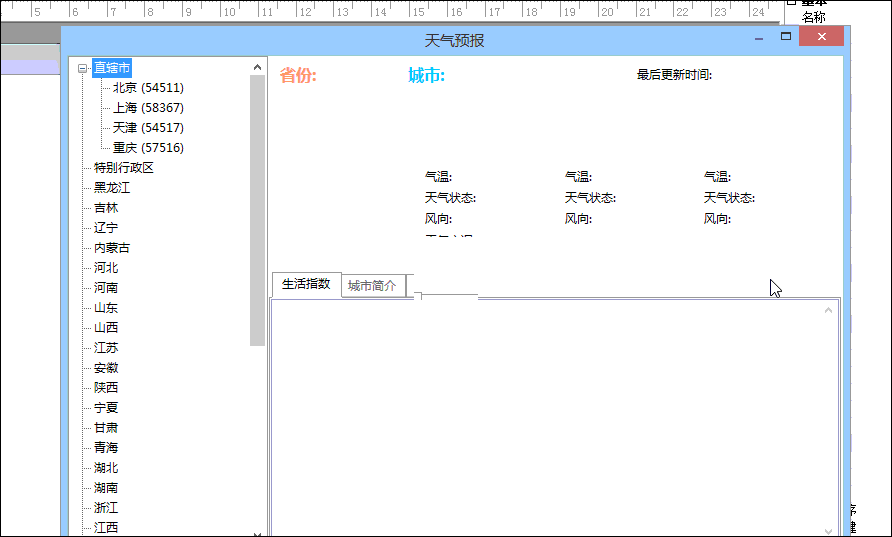892x537 pixels.
Task: Click the 最后更新时间: label
Action: [674, 75]
